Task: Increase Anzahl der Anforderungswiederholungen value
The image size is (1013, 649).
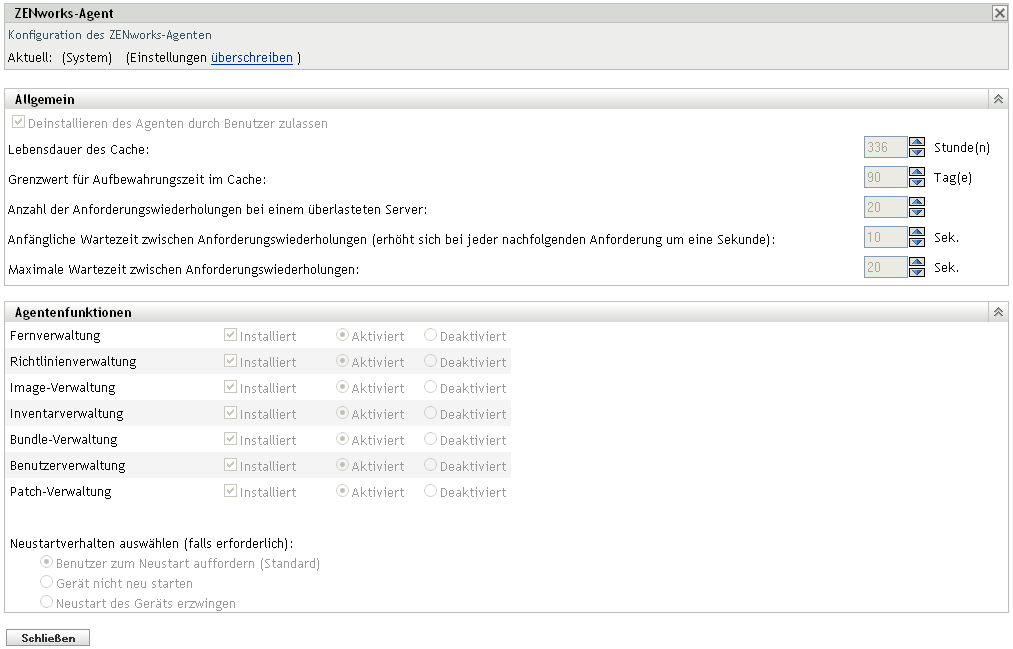Action: (x=917, y=202)
